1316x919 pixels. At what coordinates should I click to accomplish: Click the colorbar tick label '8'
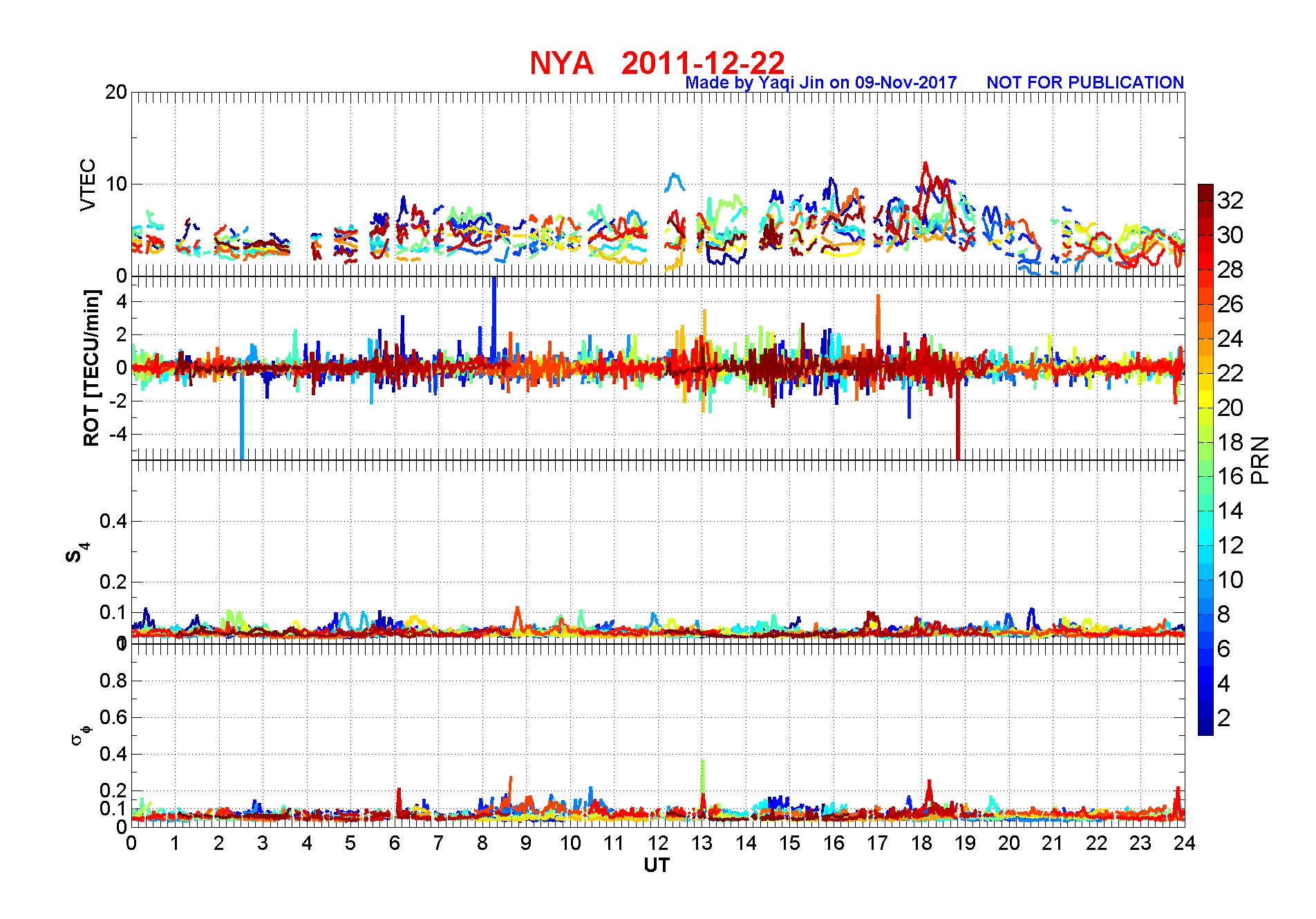(x=1224, y=614)
